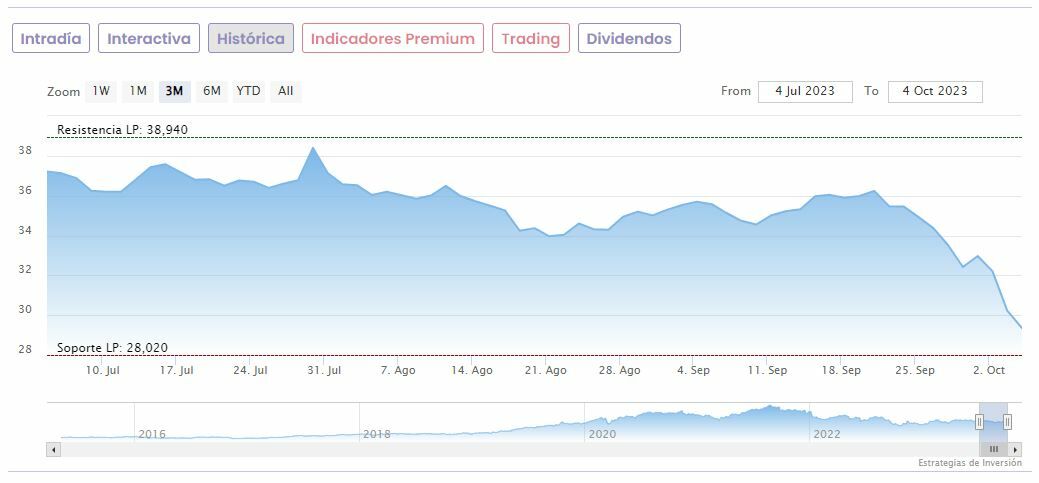
Task: Open the Estrategias de Inversión credit link
Action: [x=969, y=463]
